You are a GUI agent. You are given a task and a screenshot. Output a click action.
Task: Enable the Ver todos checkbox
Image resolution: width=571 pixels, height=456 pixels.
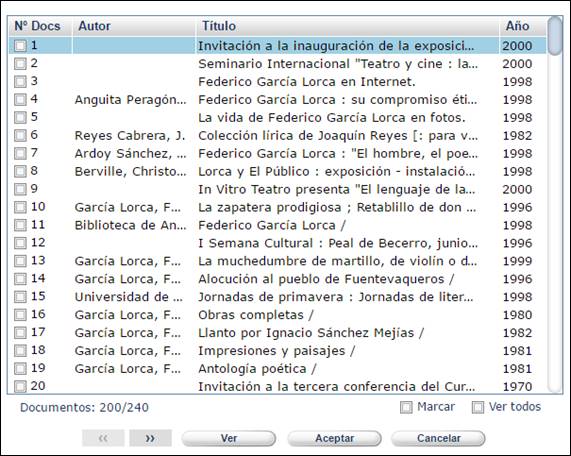click(477, 407)
